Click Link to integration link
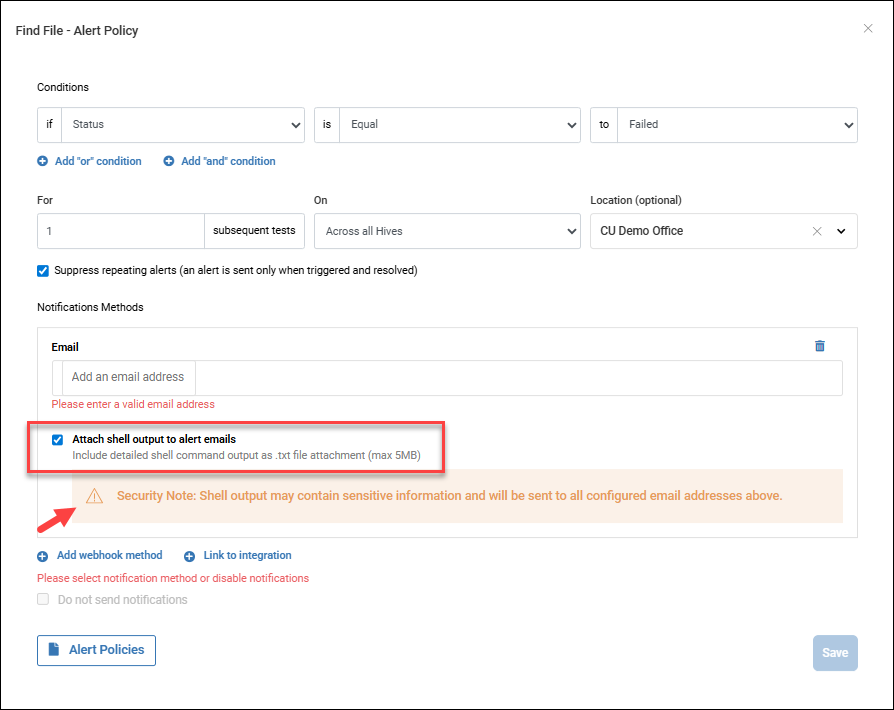 pos(247,555)
